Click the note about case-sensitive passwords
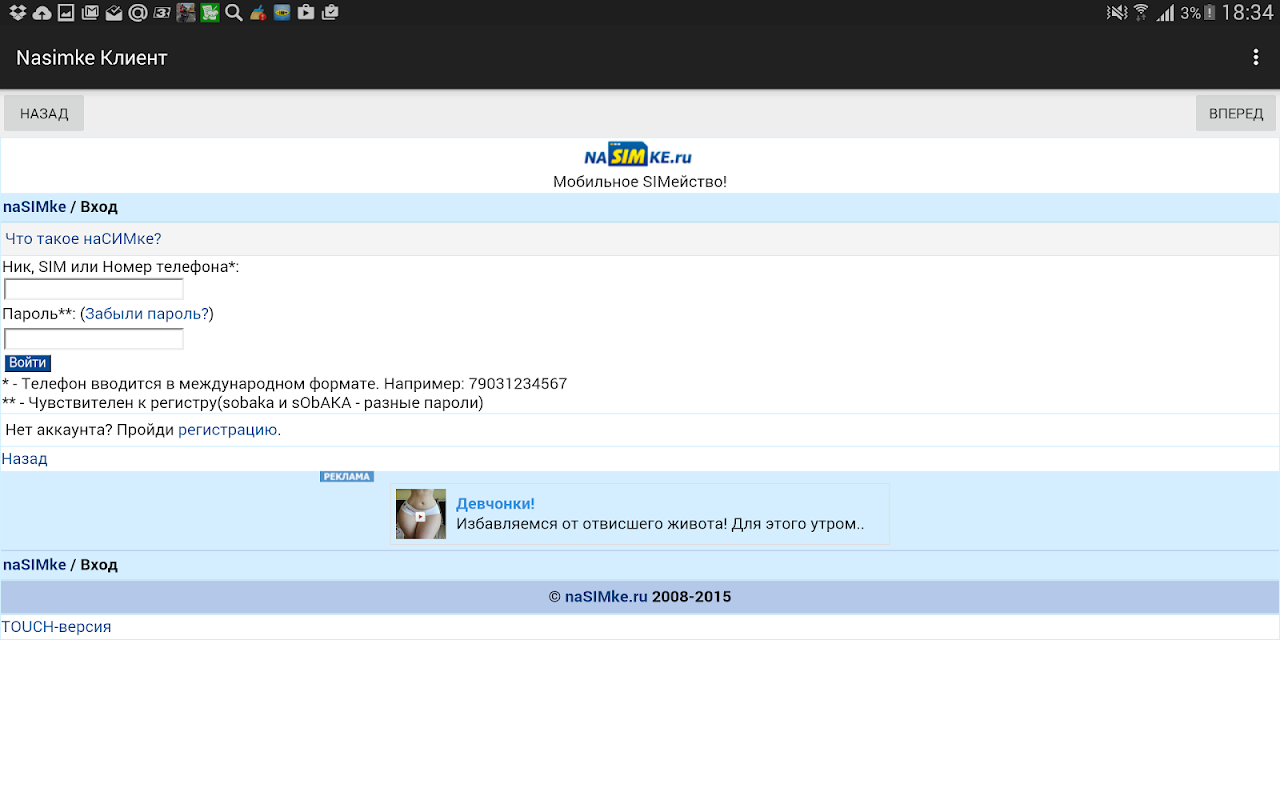The image size is (1280, 800). 243,403
